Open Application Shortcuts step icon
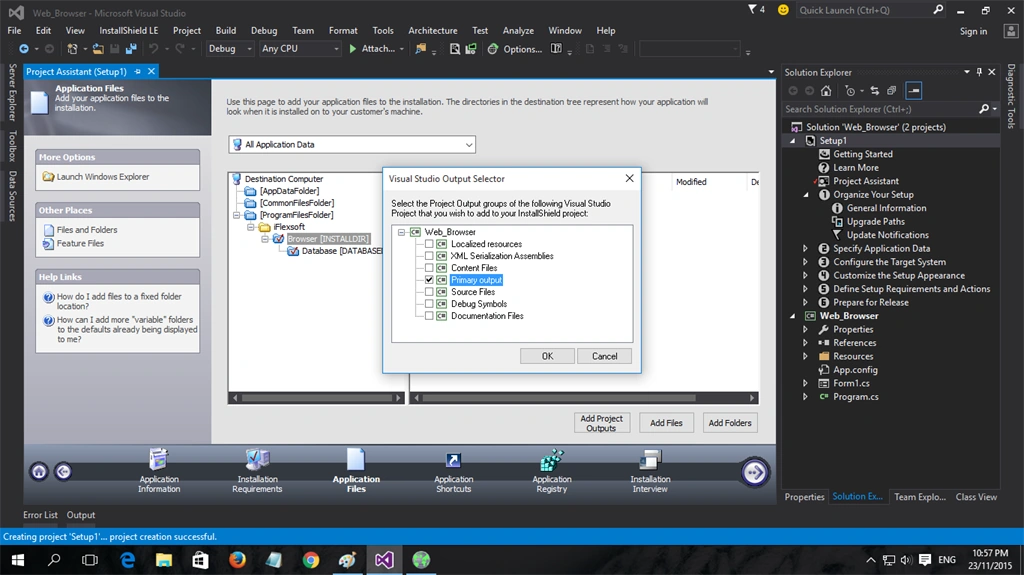Image resolution: width=1024 pixels, height=575 pixels. pos(453,461)
